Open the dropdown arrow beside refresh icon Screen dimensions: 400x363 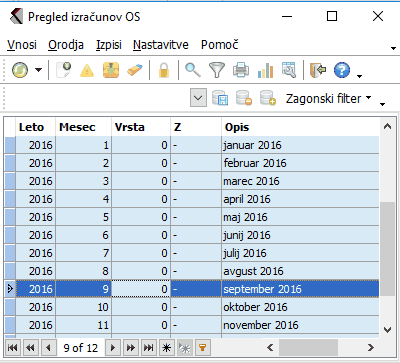pyautogui.click(x=39, y=70)
